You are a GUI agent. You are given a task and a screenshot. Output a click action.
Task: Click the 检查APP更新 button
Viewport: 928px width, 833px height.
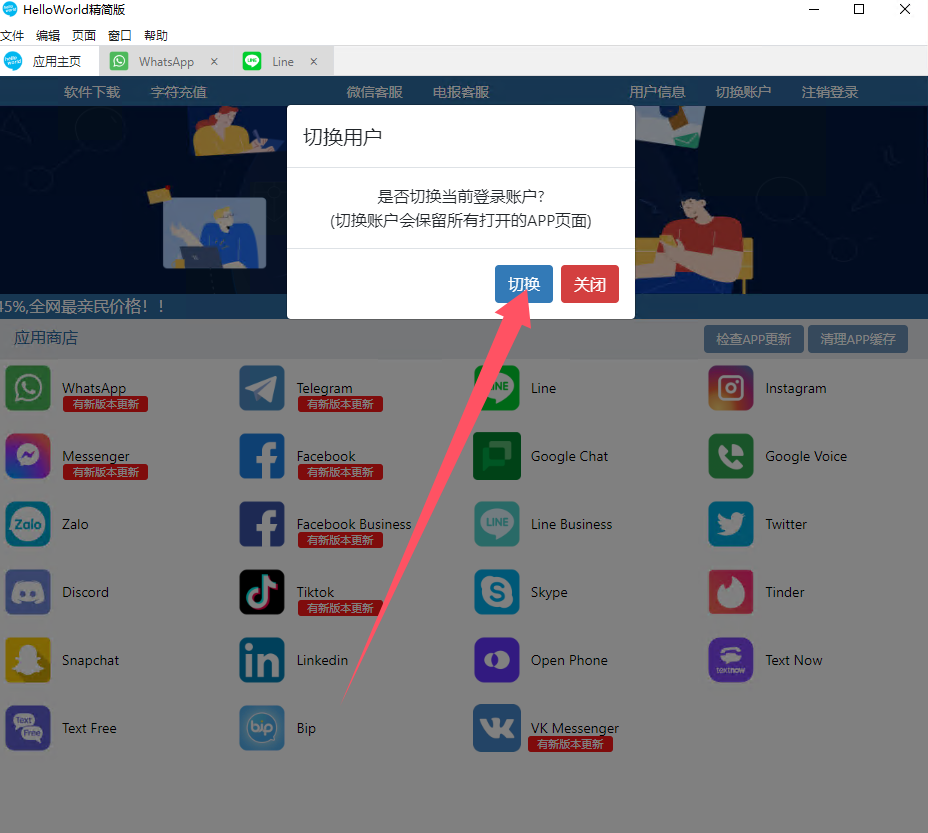(x=753, y=339)
